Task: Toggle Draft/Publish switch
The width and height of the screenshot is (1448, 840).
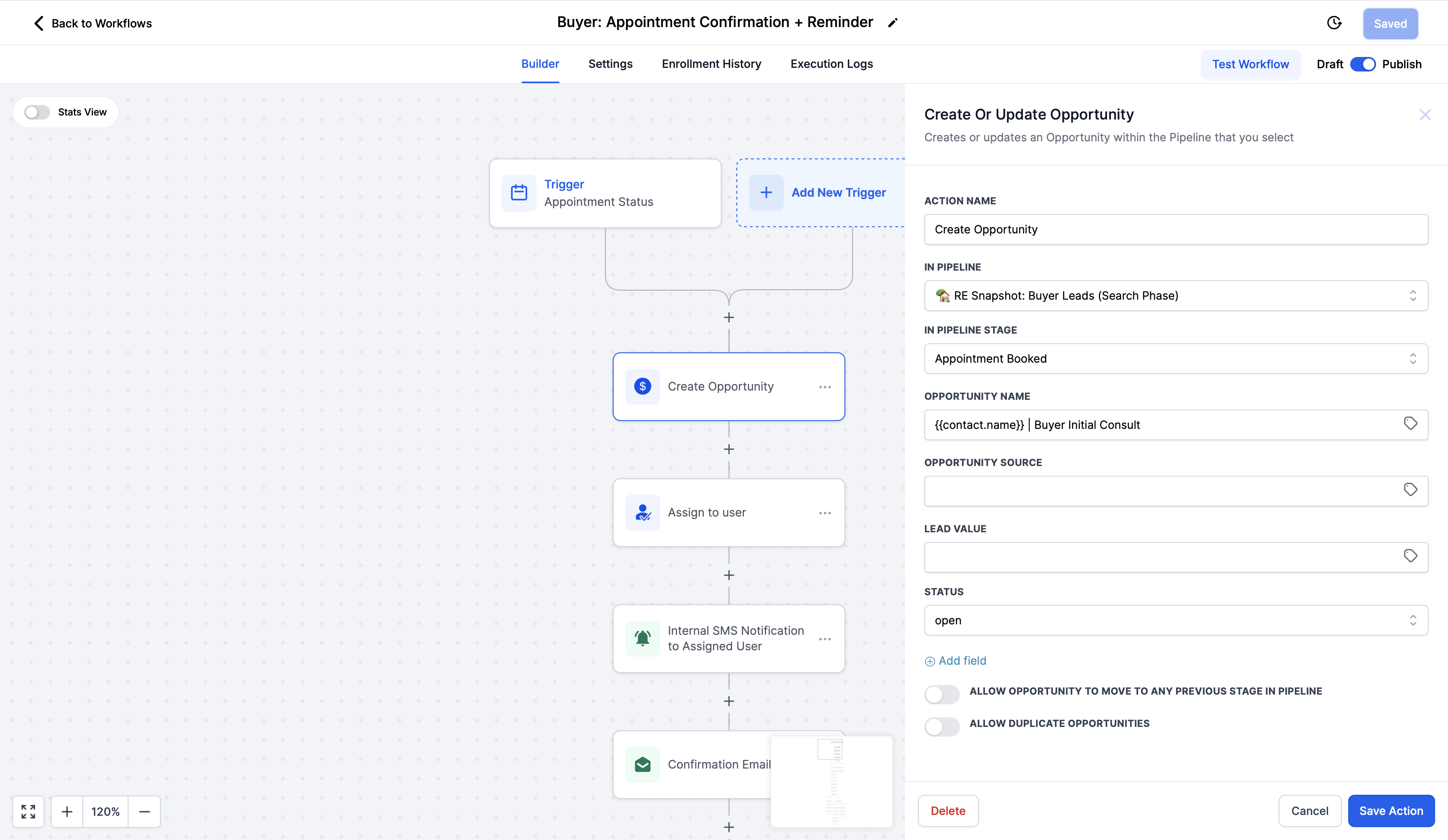Action: click(1362, 64)
